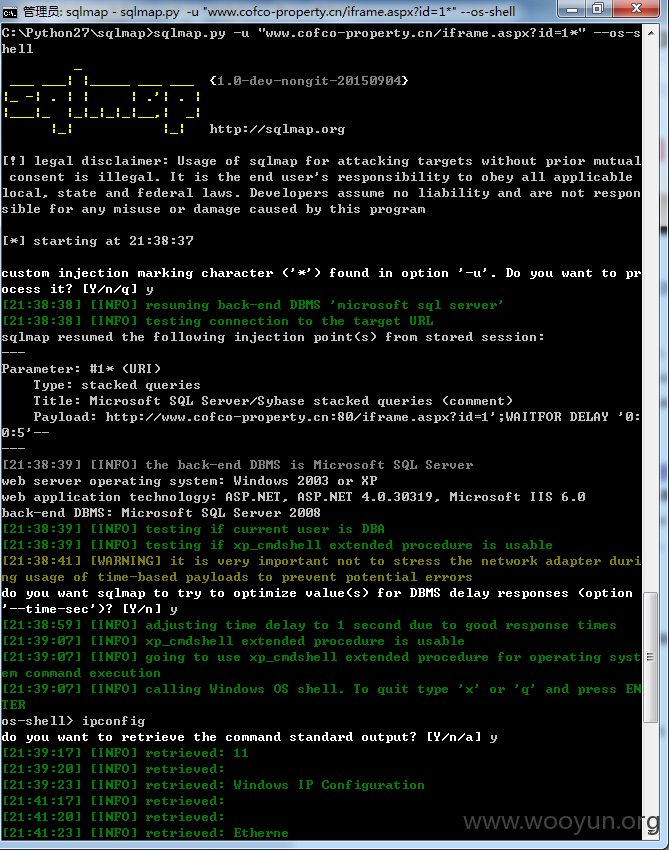Open the cmd window system menu icon
The image size is (669, 850).
10,11
